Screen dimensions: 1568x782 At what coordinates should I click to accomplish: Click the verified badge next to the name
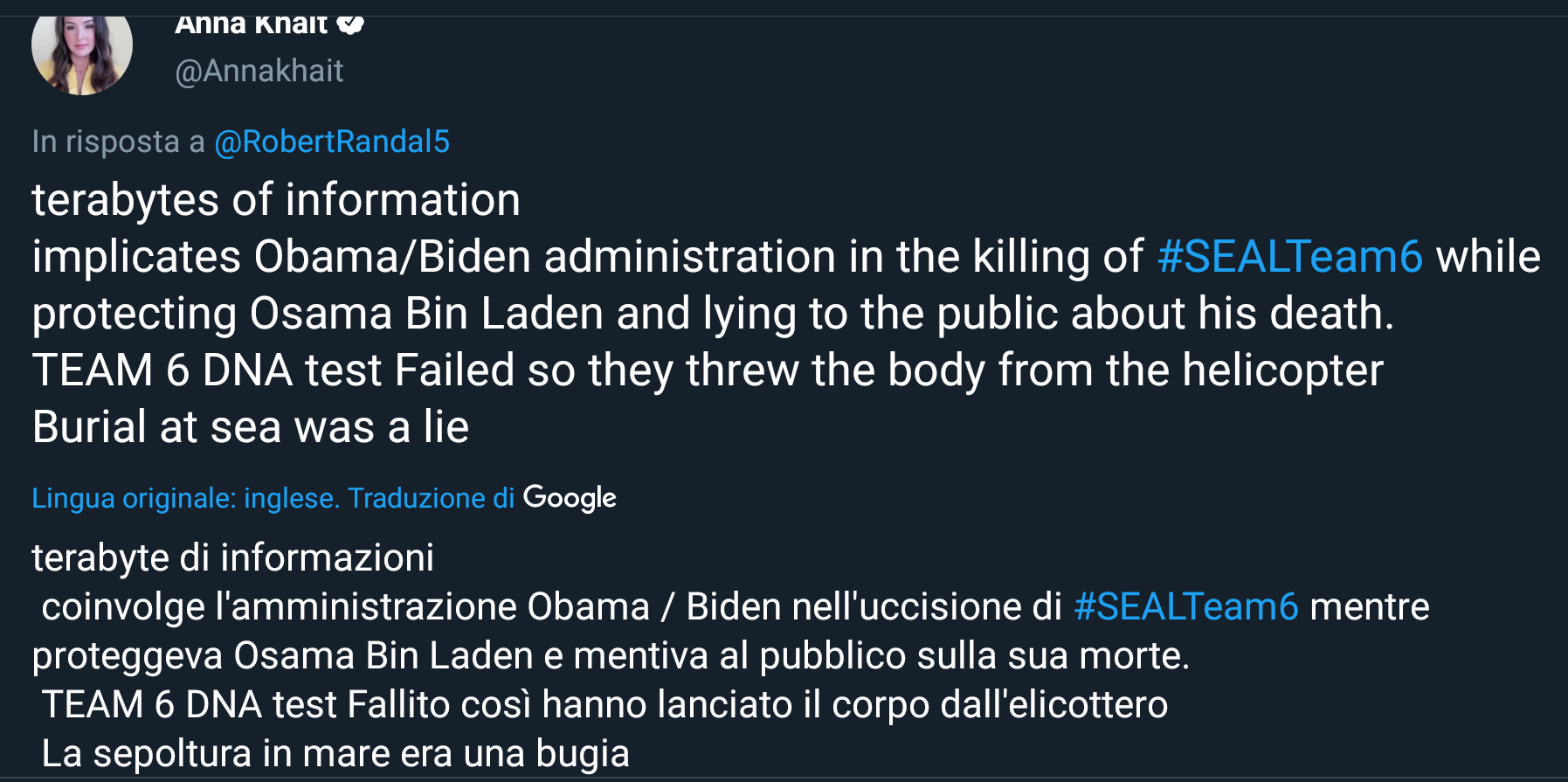[350, 24]
